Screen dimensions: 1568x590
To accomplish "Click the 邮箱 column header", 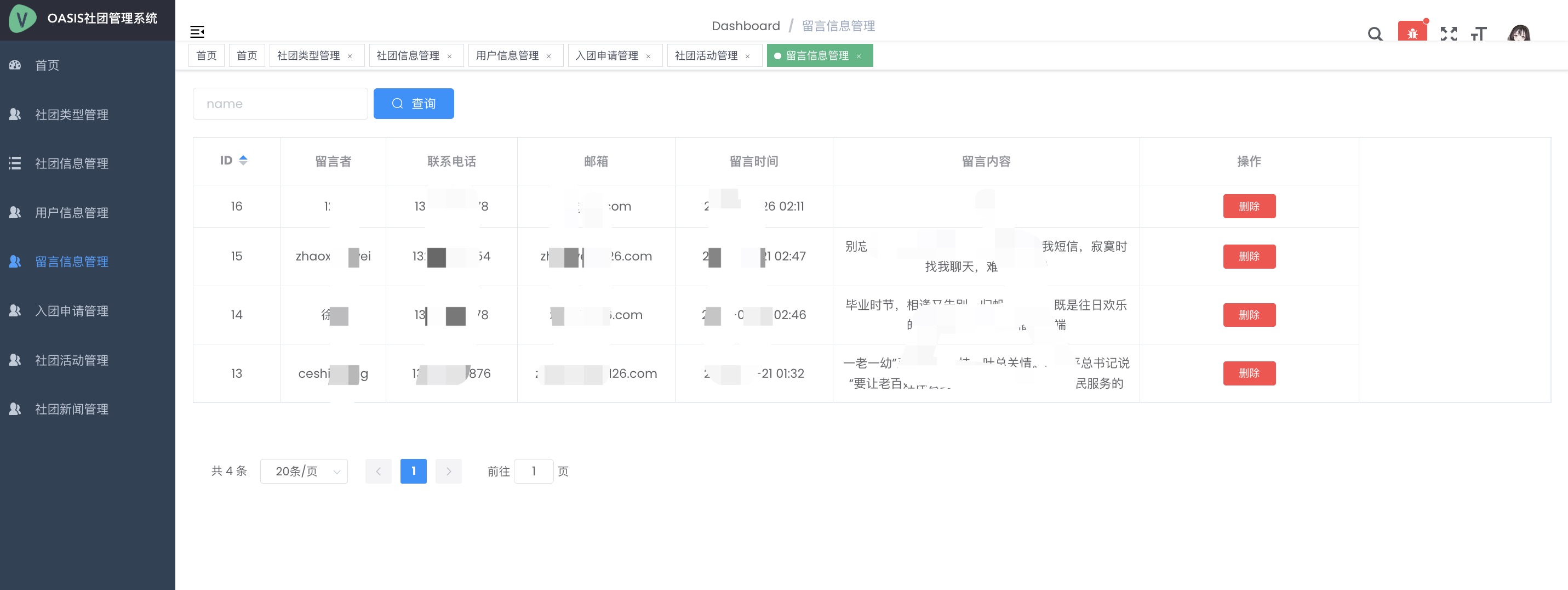I will click(x=596, y=161).
